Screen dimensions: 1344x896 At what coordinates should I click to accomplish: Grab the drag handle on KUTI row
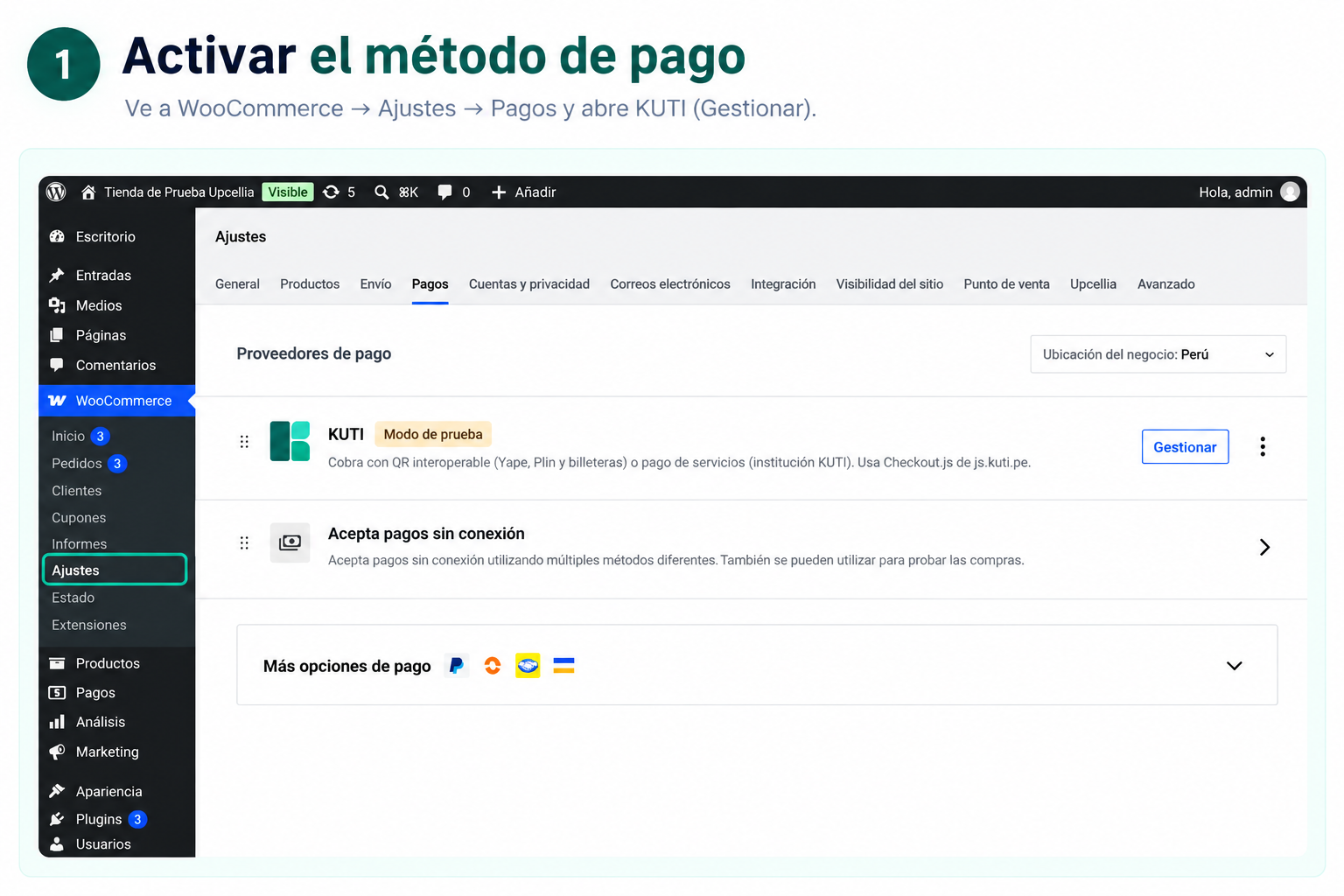click(244, 442)
